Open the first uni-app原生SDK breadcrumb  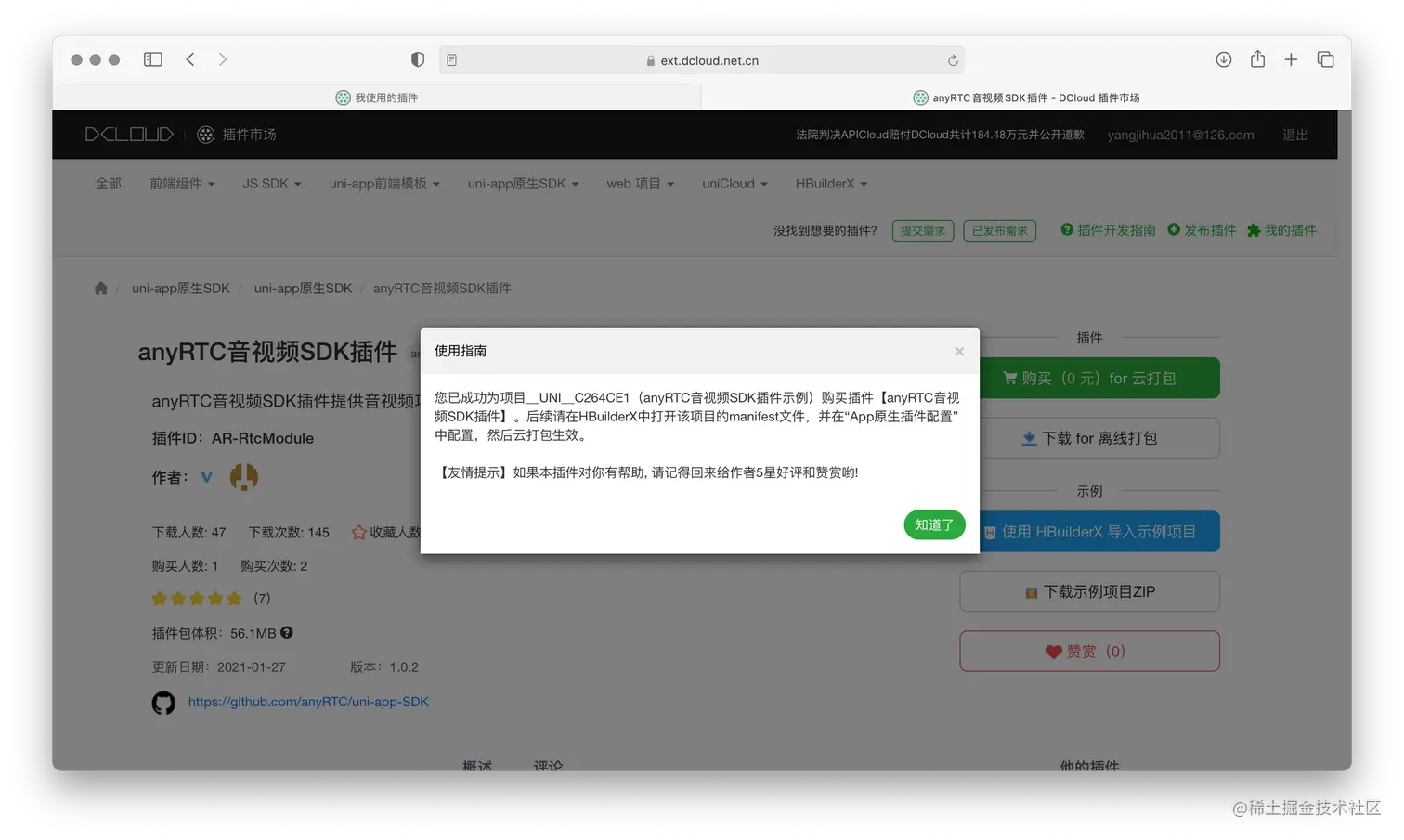point(181,289)
